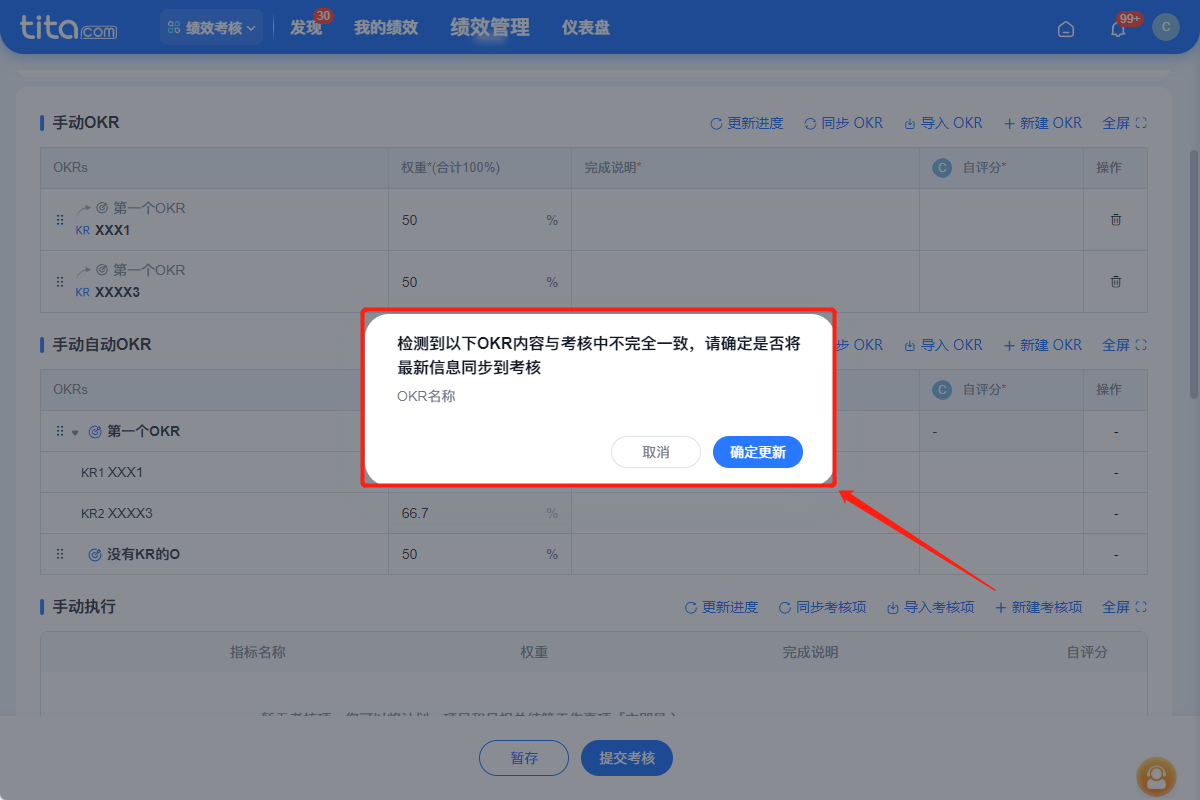Open the 仪表盘 dashboard tab
The height and width of the screenshot is (800, 1200).
click(586, 27)
